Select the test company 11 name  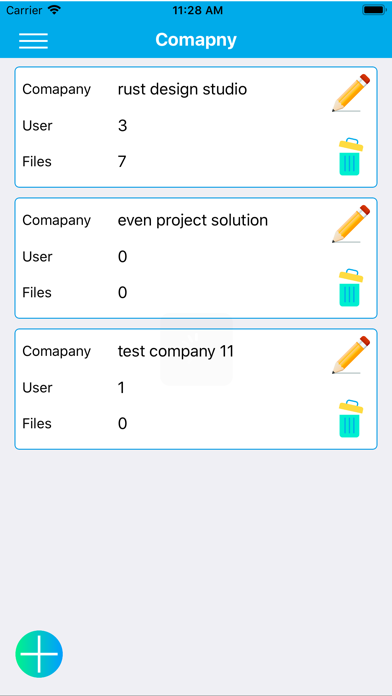tap(175, 351)
